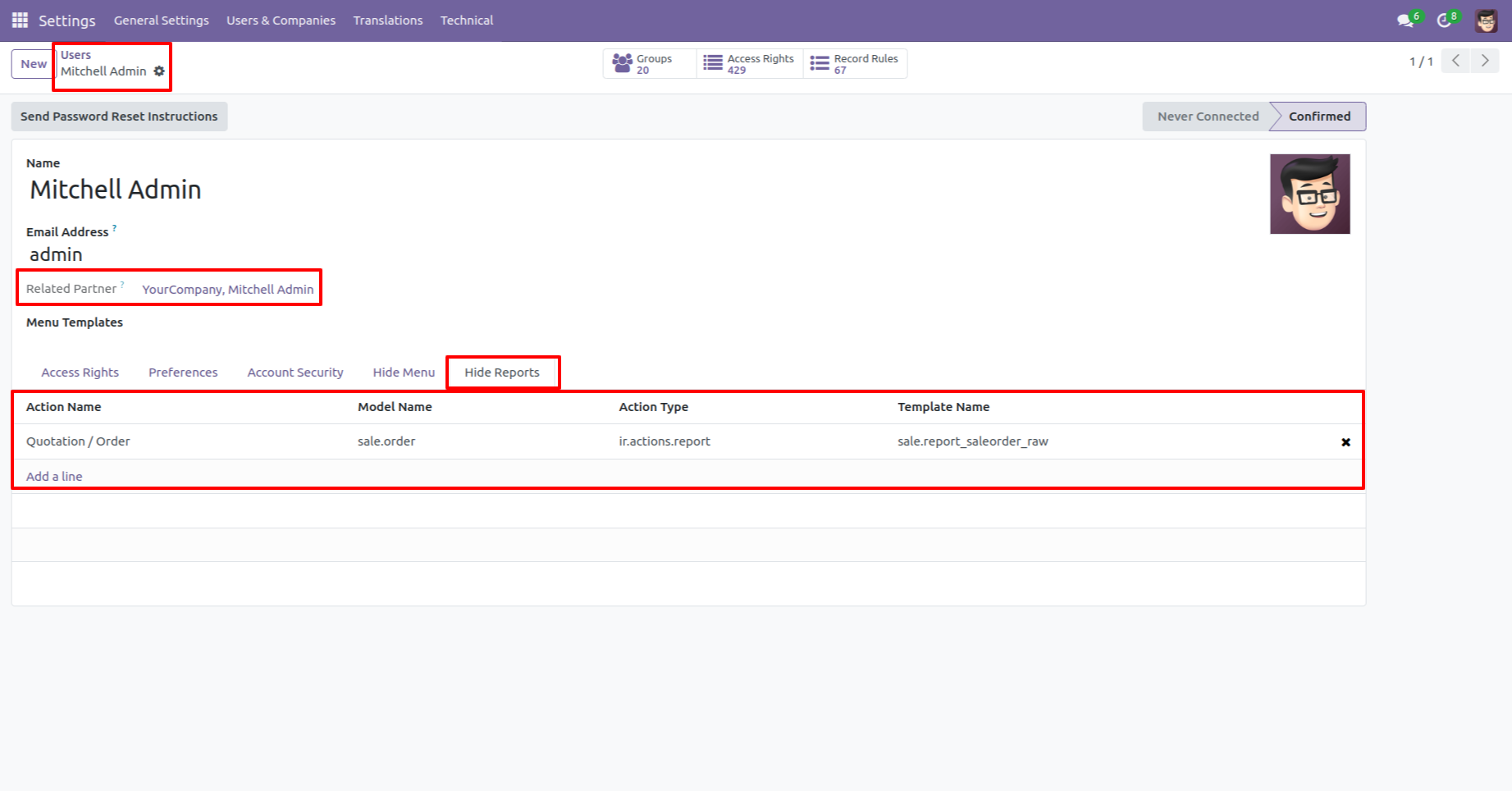1512x791 pixels.
Task: Open the Translations menu
Action: coord(387,20)
